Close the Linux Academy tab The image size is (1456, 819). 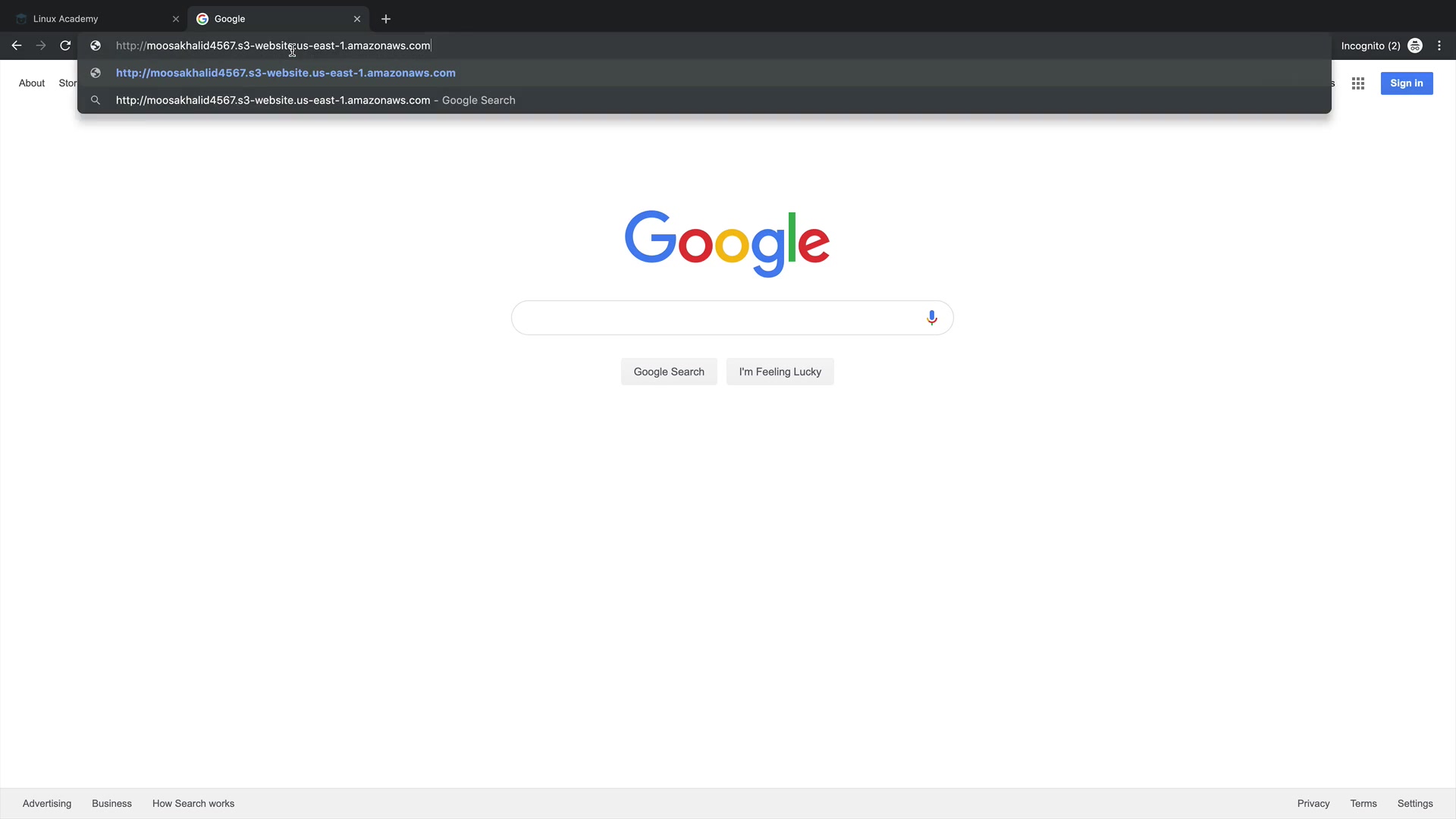[x=176, y=19]
